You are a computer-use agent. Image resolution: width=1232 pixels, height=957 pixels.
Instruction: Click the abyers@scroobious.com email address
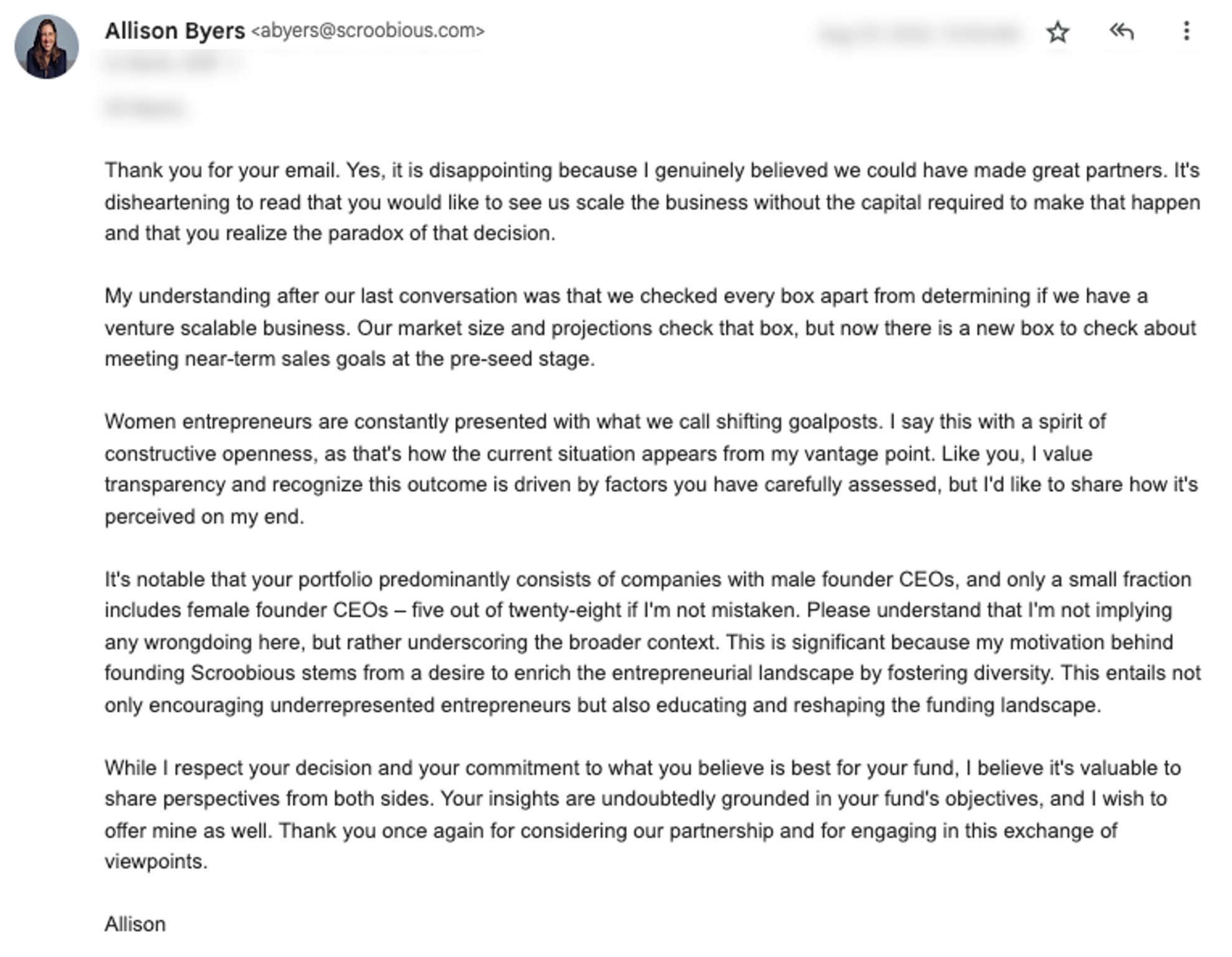pyautogui.click(x=367, y=31)
